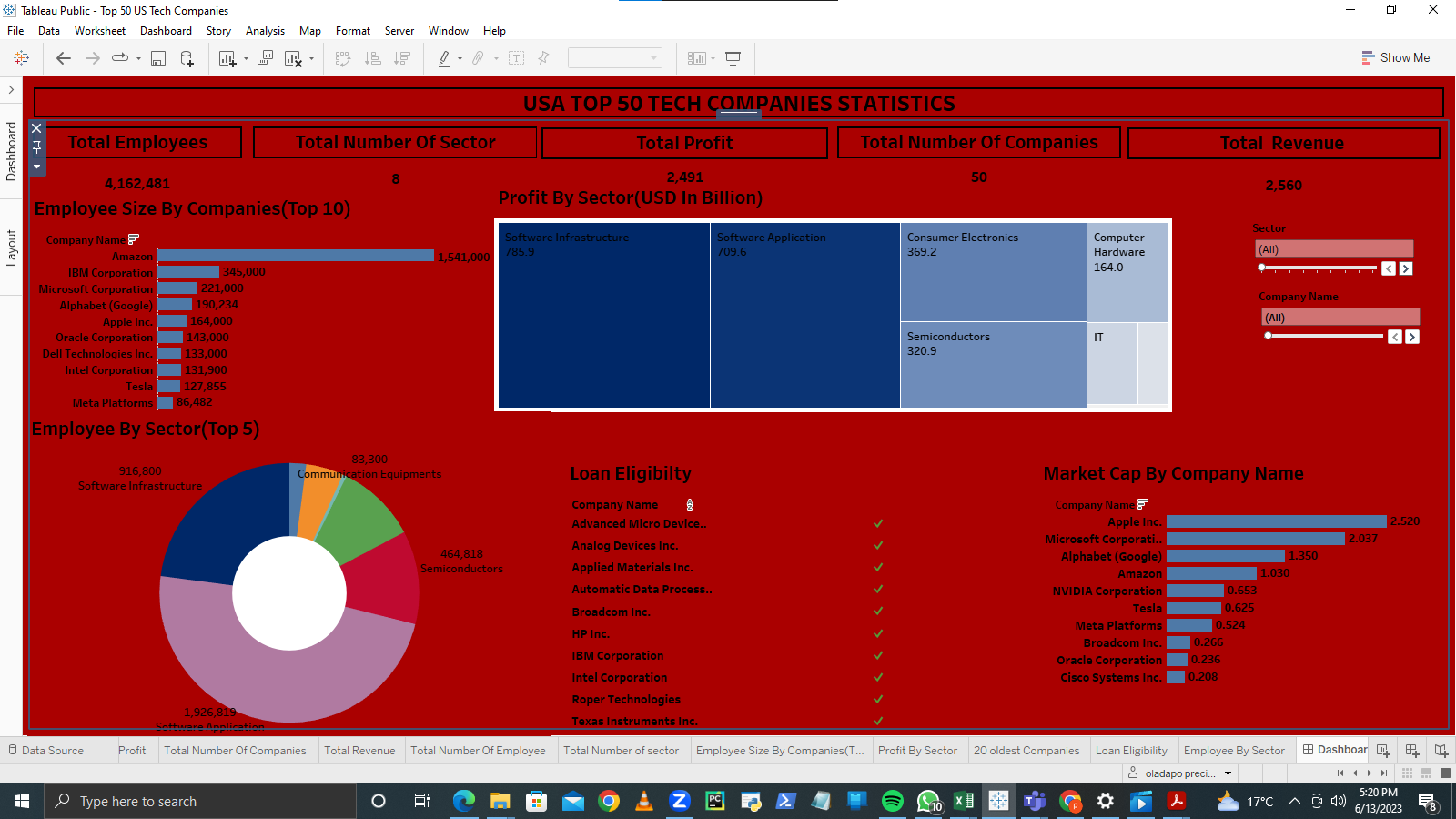
Task: Open the Analysis menu
Action: pos(265,31)
